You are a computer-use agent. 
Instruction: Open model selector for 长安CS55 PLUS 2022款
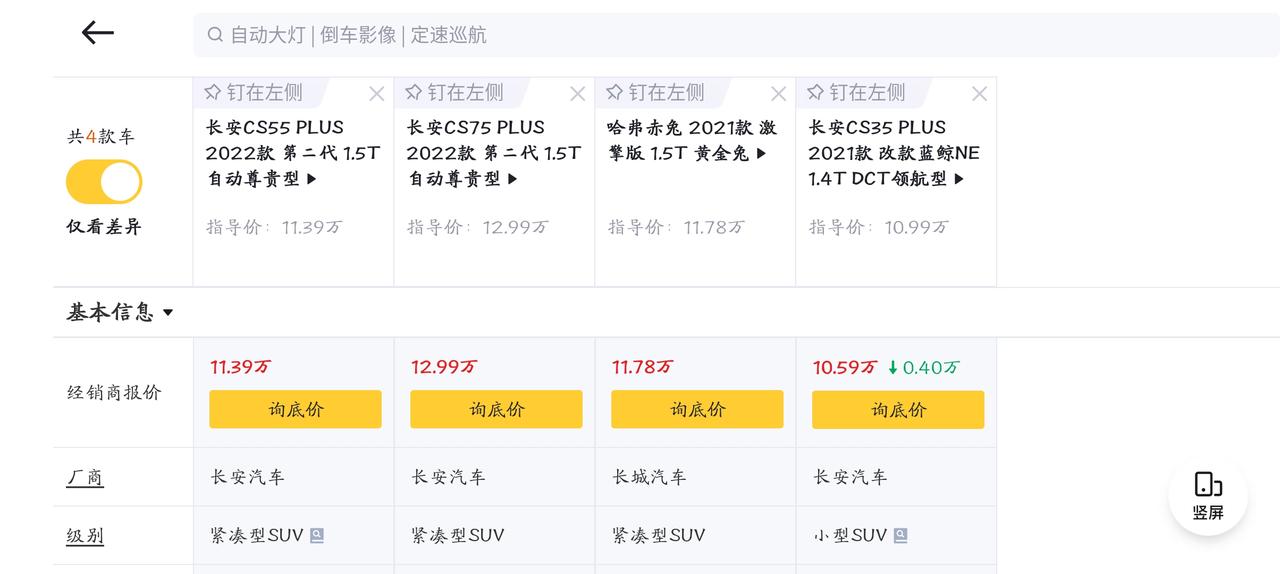click(292, 153)
